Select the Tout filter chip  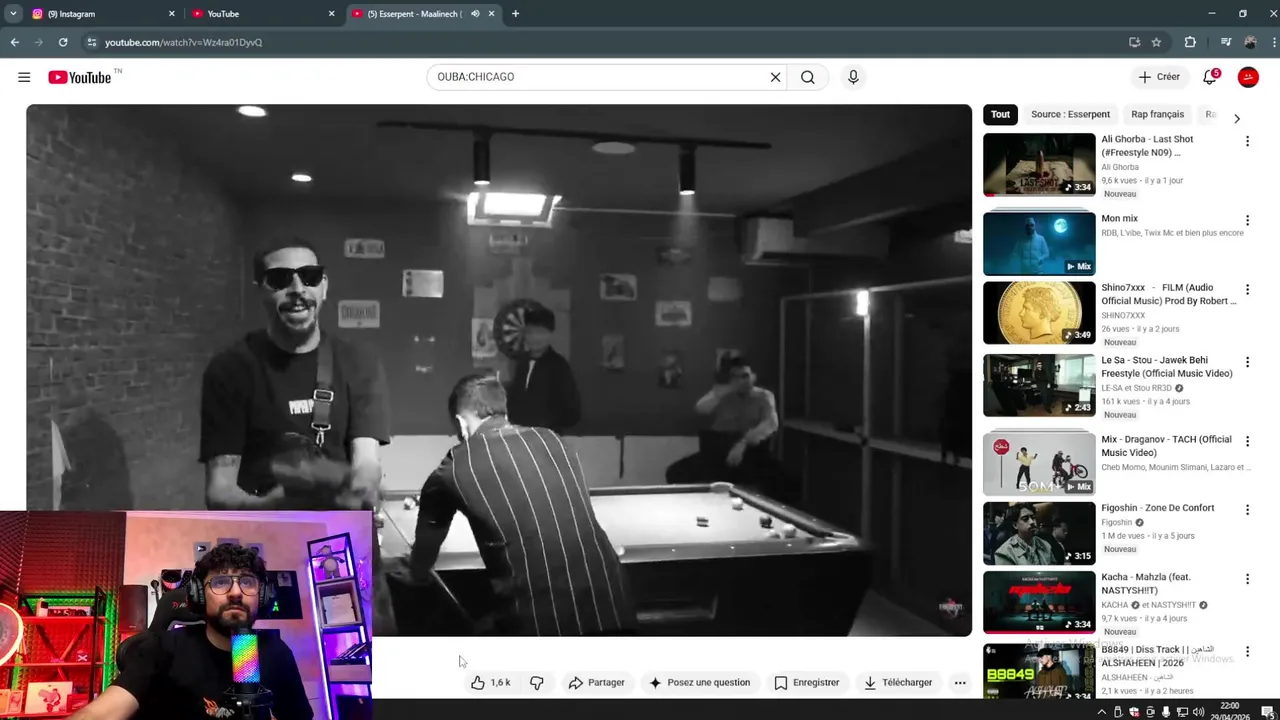[1001, 114]
